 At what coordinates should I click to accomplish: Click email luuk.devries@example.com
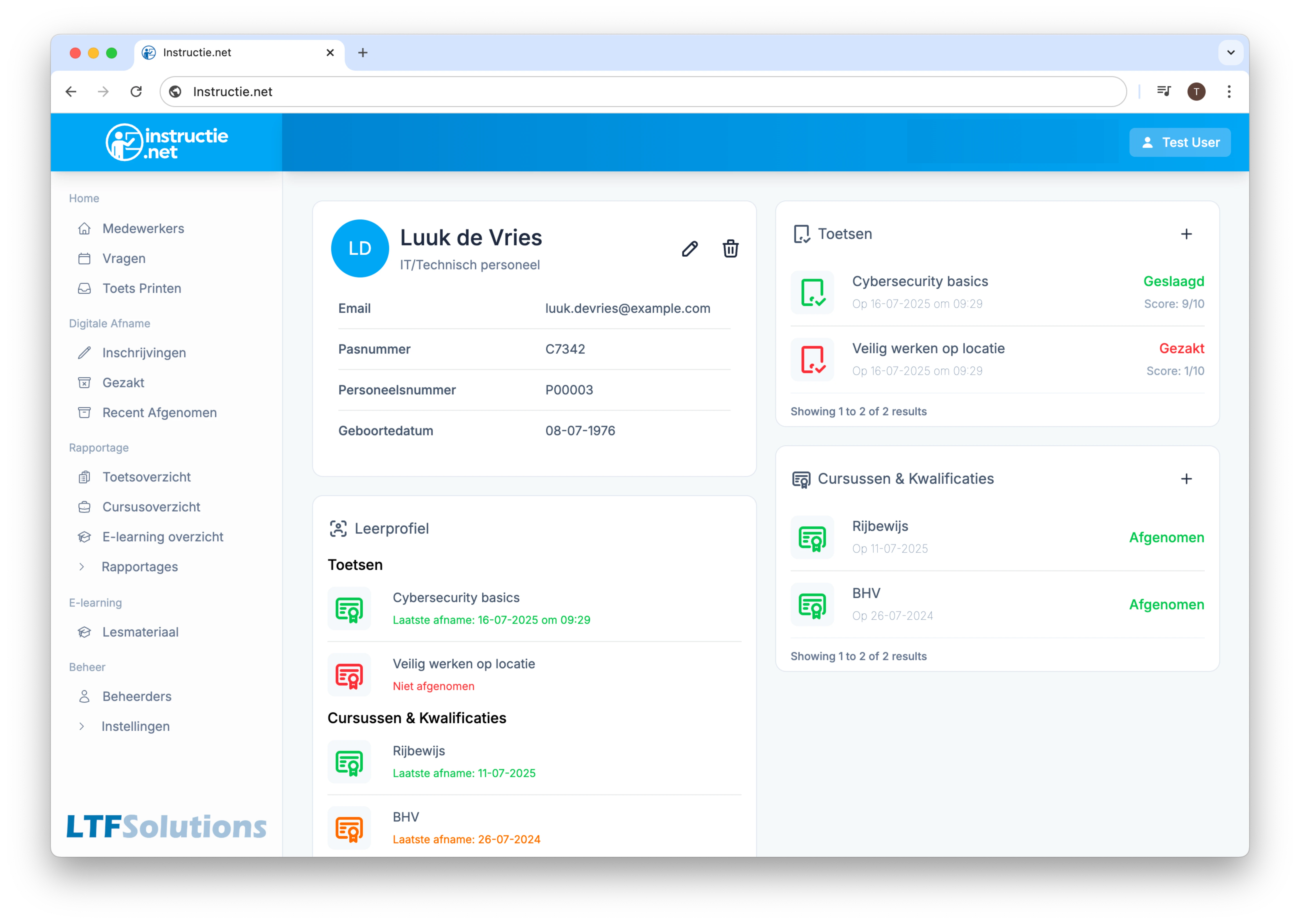628,308
